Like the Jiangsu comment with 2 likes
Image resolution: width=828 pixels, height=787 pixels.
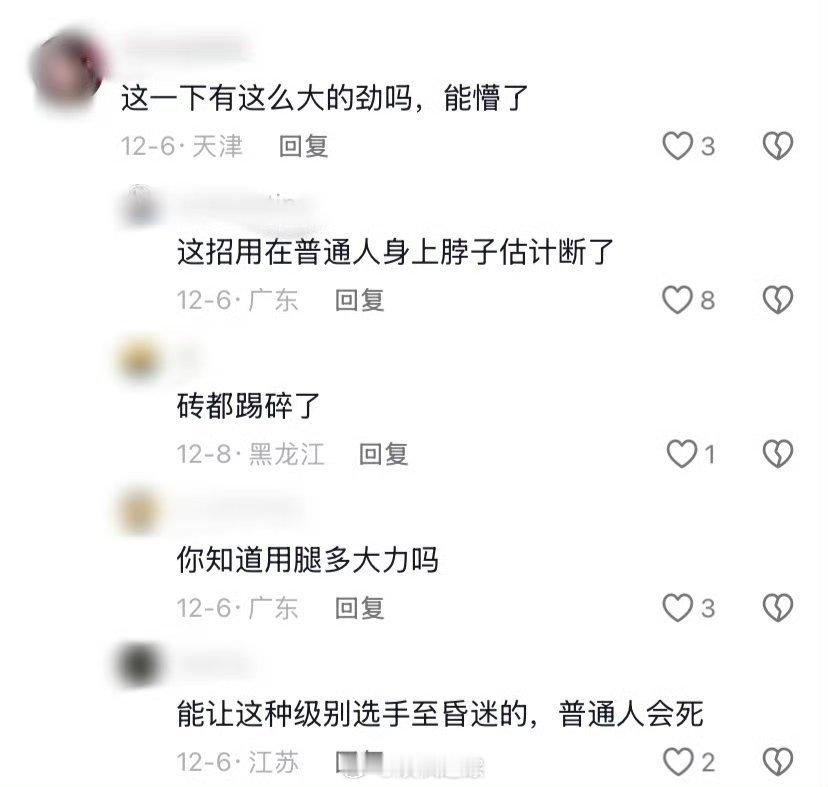pyautogui.click(x=678, y=762)
